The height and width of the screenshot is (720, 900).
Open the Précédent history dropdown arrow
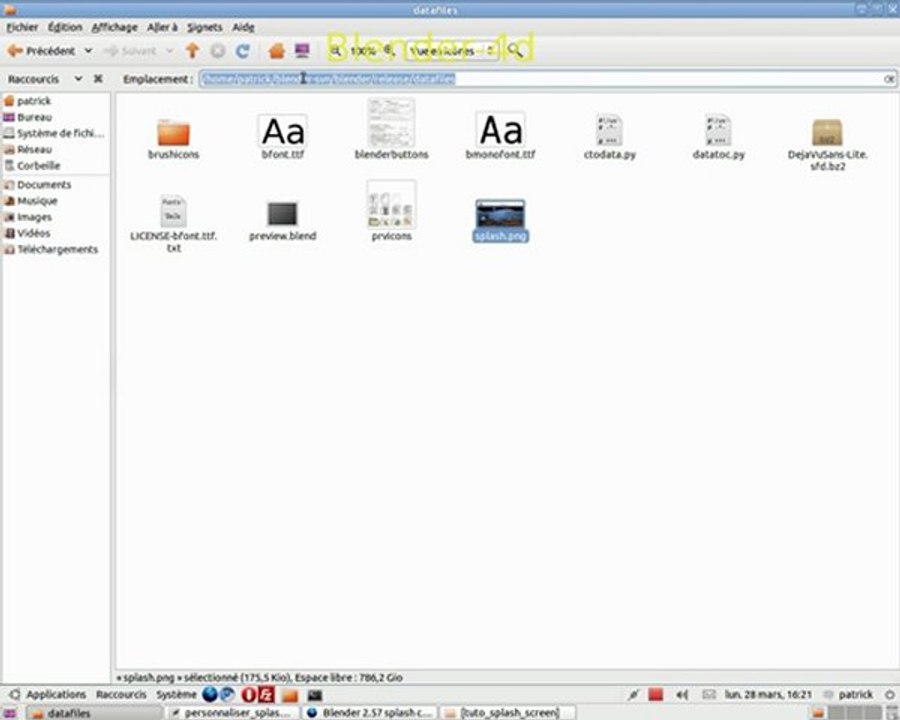pos(88,51)
